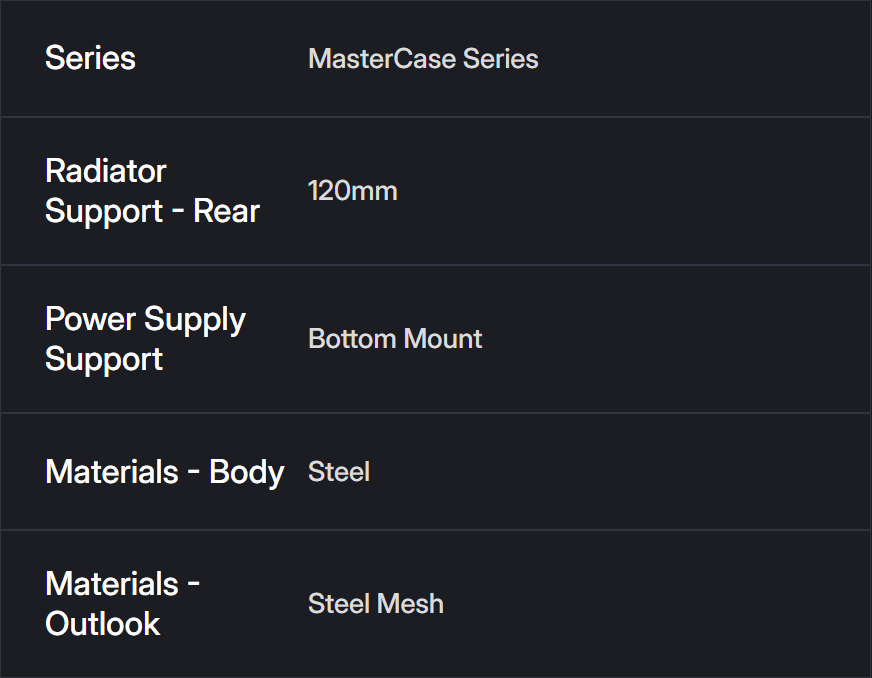
Task: Click the Materials - Outlook label
Action: tap(122, 604)
